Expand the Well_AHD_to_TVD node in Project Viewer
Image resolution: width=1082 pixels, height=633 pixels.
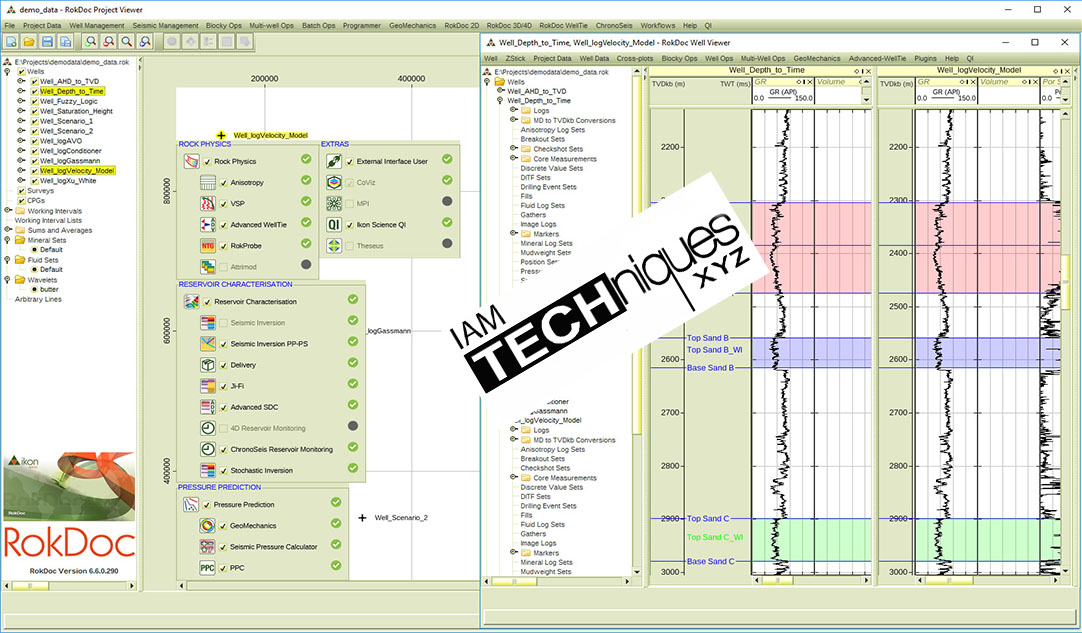(21, 81)
